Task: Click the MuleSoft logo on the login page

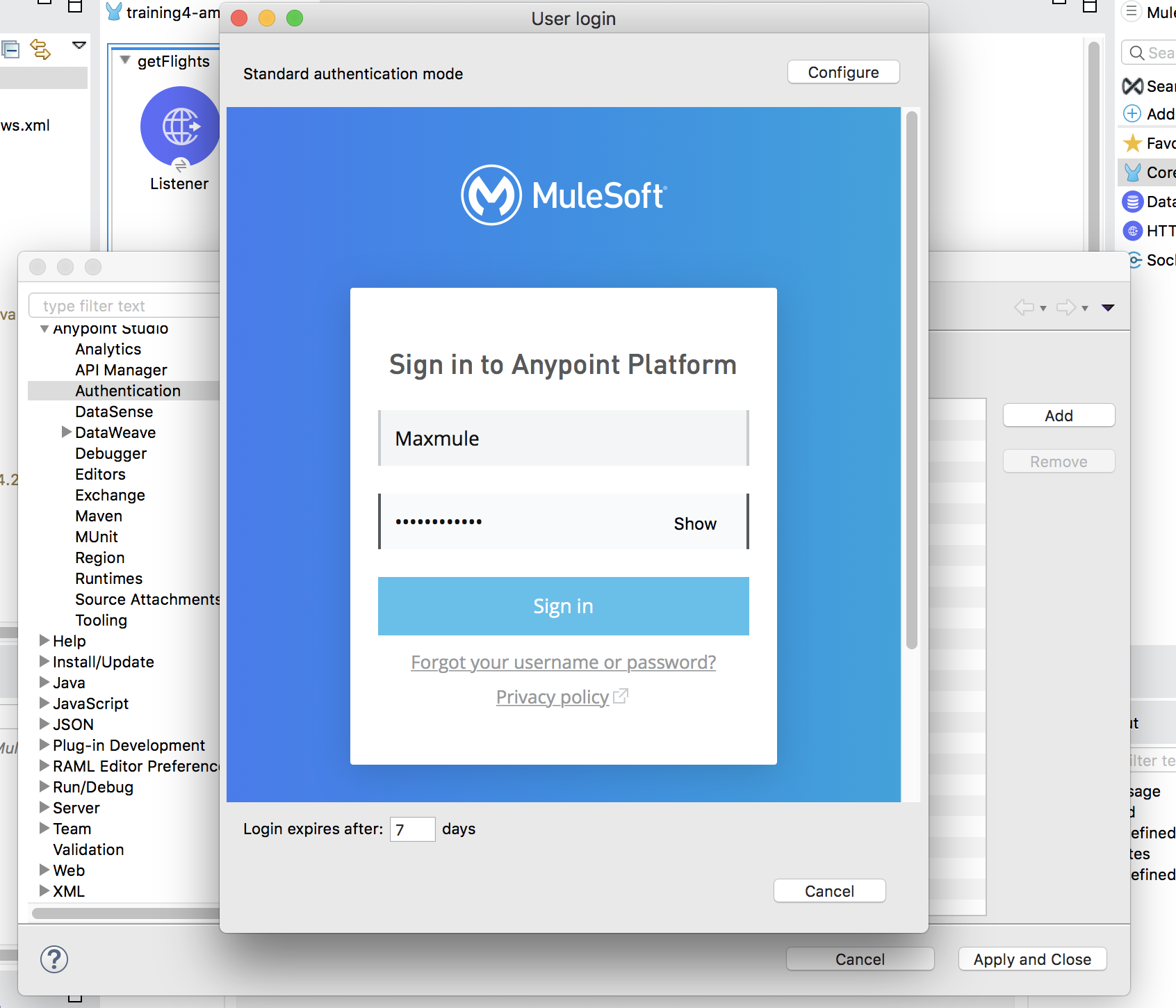Action: (564, 195)
